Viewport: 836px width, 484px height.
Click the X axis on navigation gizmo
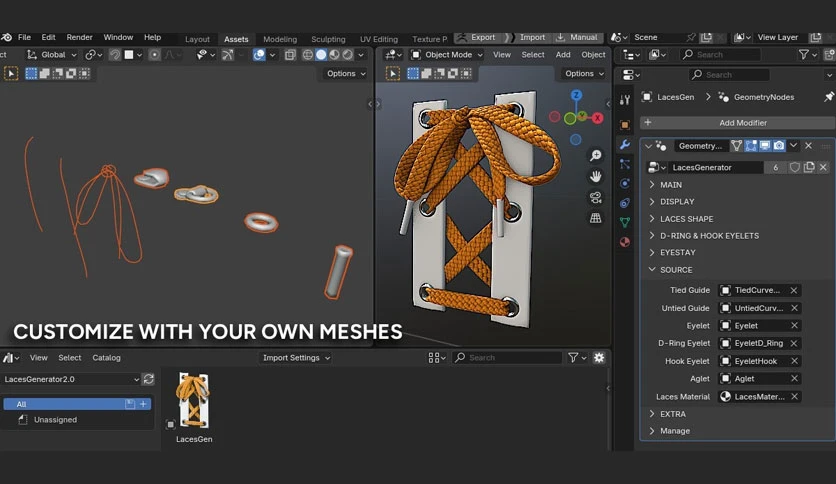[597, 118]
